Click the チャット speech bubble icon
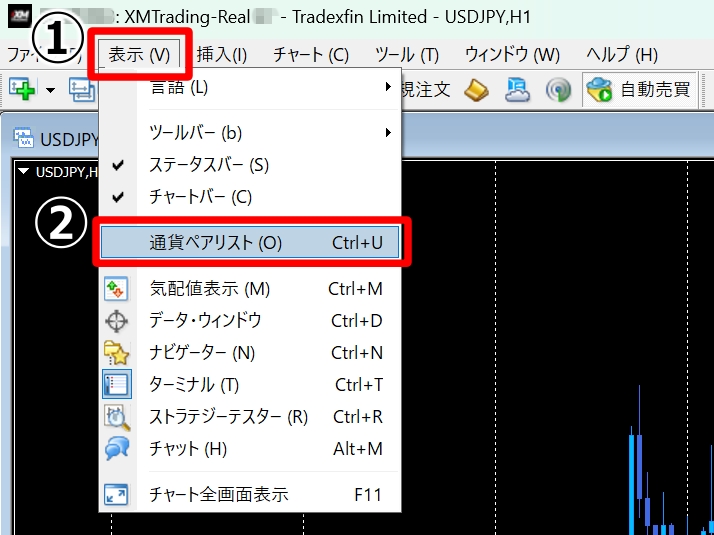This screenshot has width=714, height=535. coord(117,449)
